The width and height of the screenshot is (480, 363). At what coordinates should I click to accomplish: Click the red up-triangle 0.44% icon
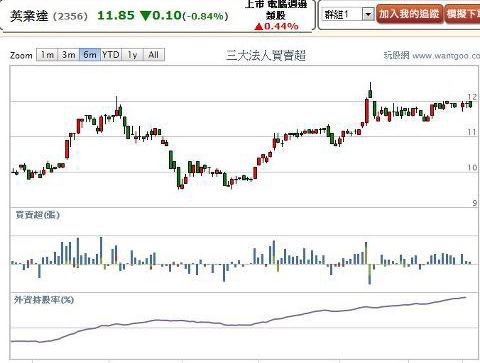click(259, 26)
